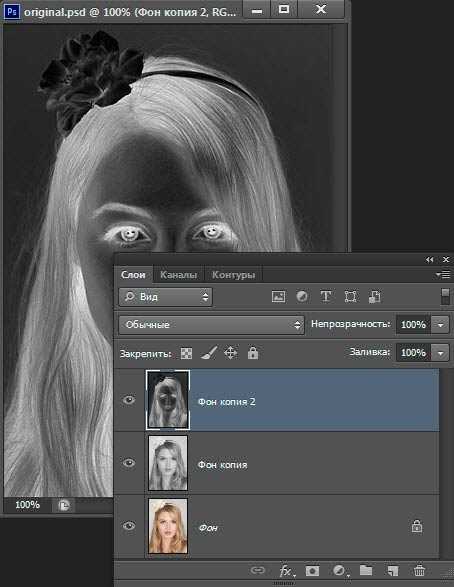
Task: Expand the Непрозрачность opacity dropdown arrow
Action: click(440, 325)
